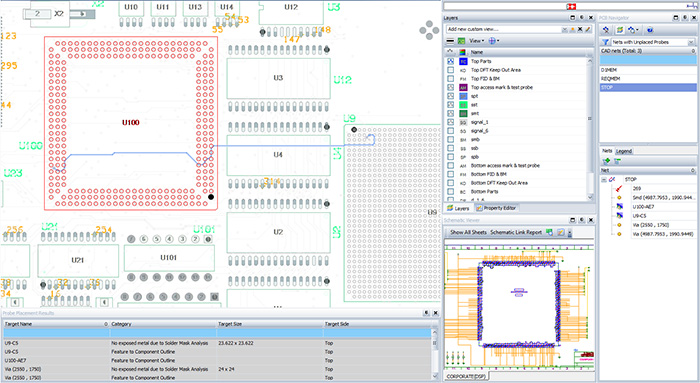The height and width of the screenshot is (383, 700).
Task: Click the pin icon of Layers panel
Action: pyautogui.click(x=582, y=18)
